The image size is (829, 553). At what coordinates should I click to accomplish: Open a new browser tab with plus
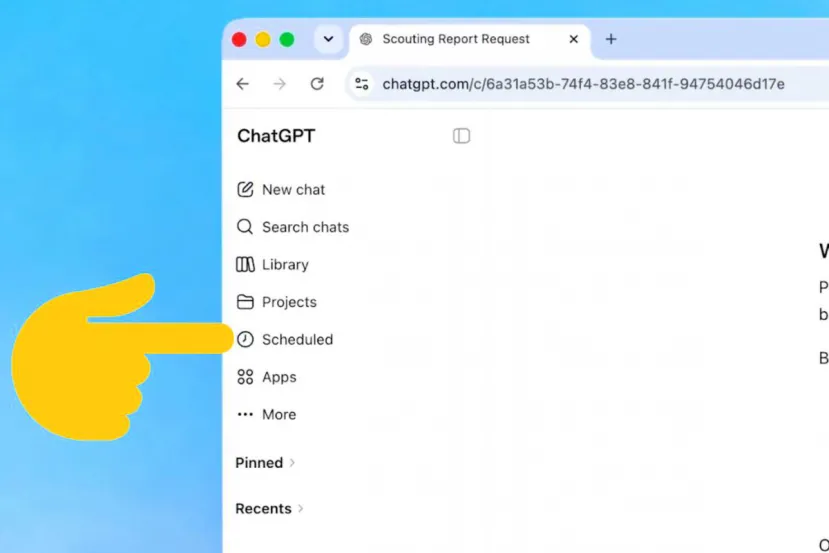611,39
